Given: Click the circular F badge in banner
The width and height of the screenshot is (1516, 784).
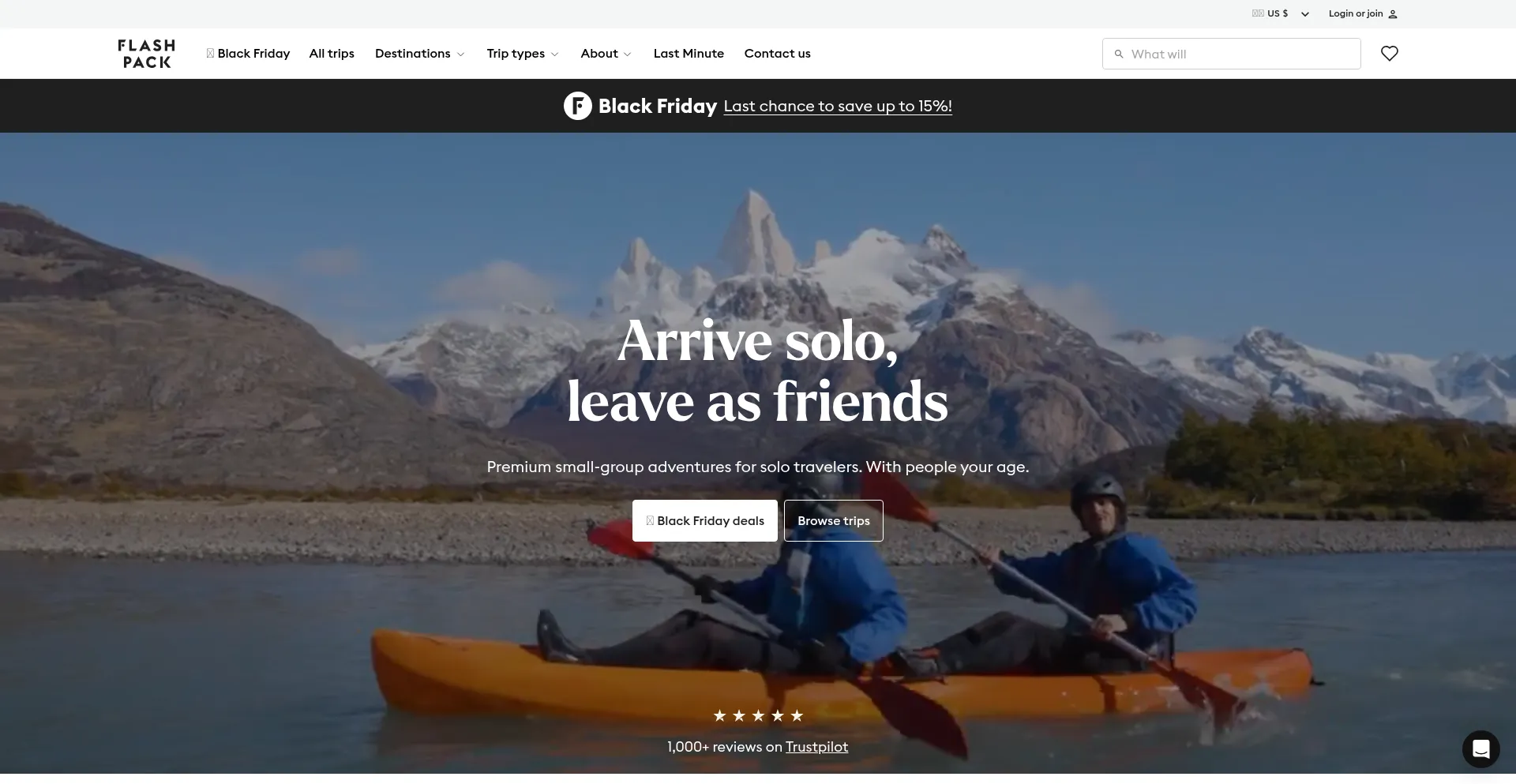Looking at the screenshot, I should pyautogui.click(x=577, y=106).
